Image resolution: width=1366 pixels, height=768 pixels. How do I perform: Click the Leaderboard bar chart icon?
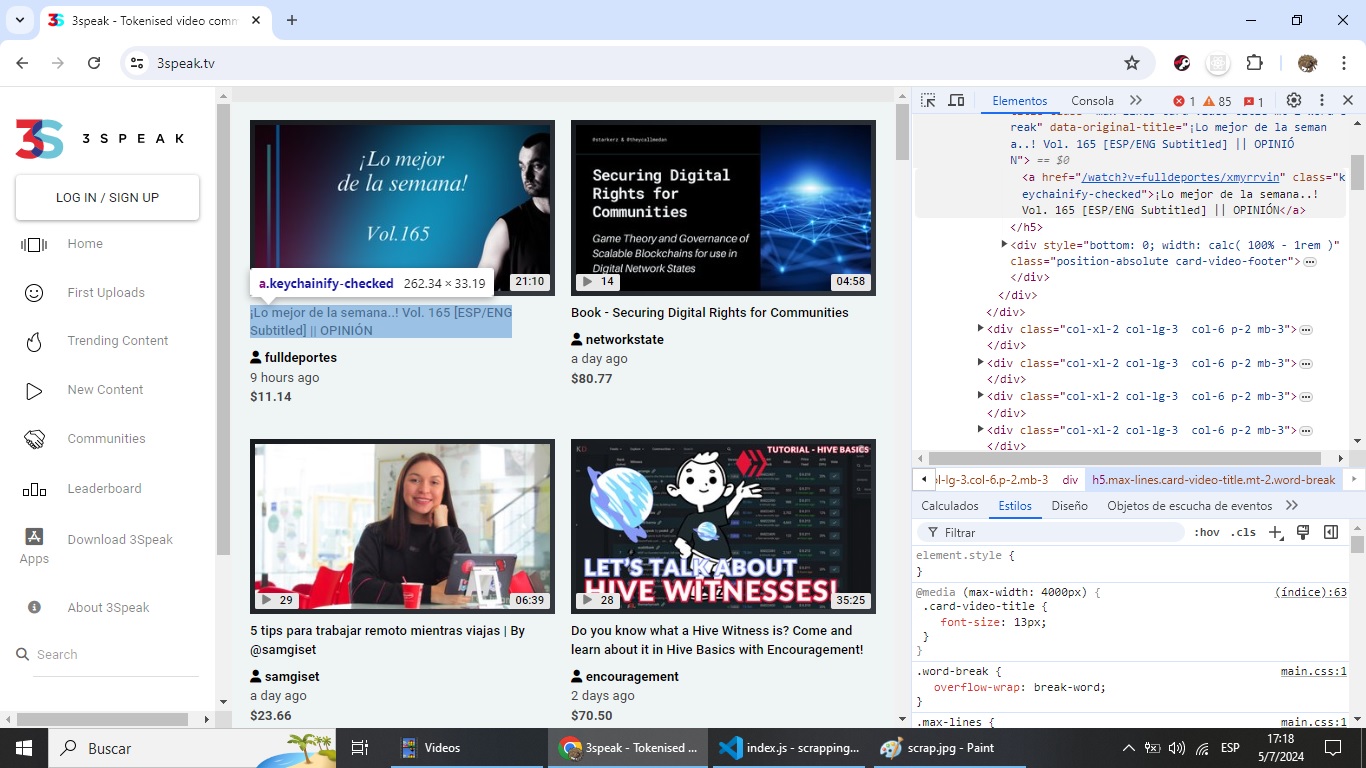pos(34,489)
